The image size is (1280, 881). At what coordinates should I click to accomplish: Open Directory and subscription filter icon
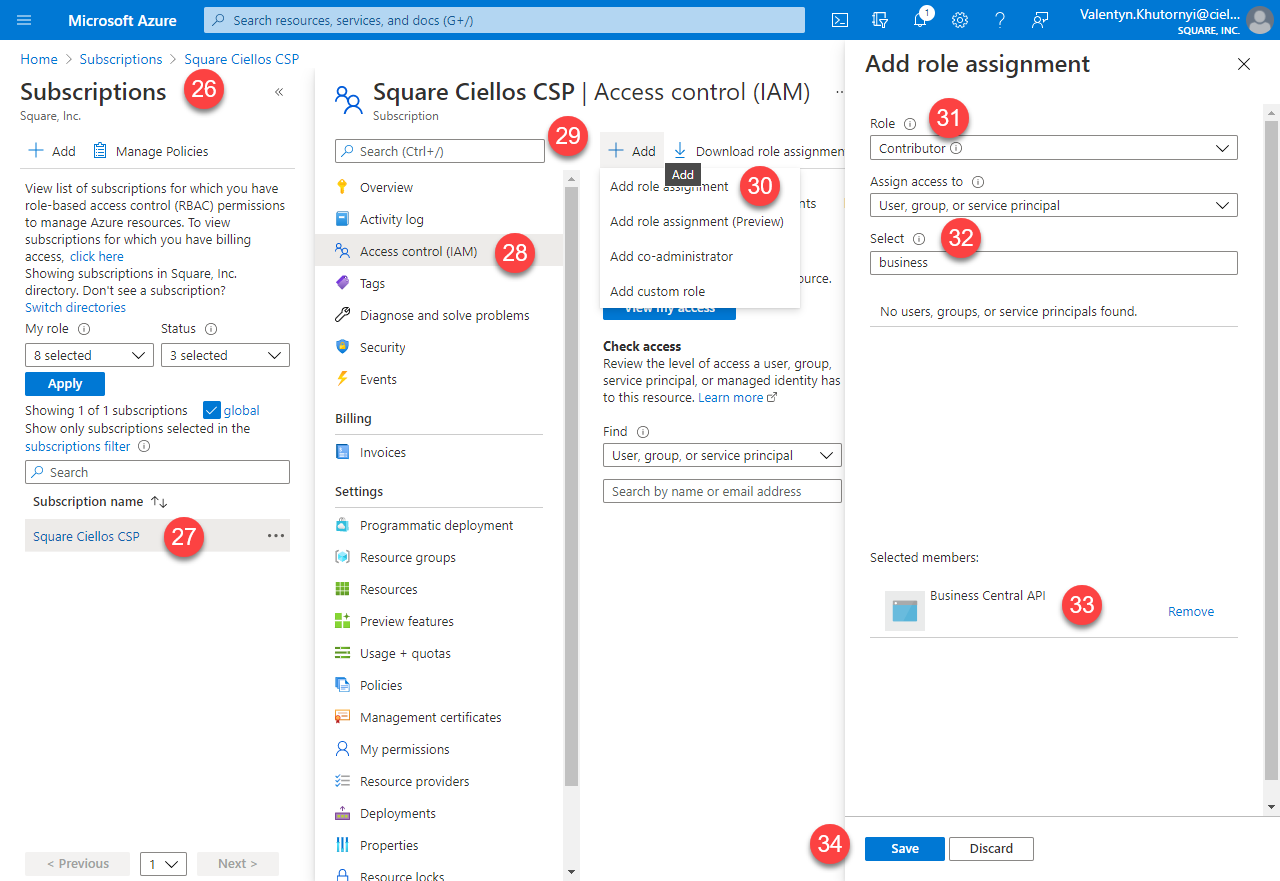[880, 20]
